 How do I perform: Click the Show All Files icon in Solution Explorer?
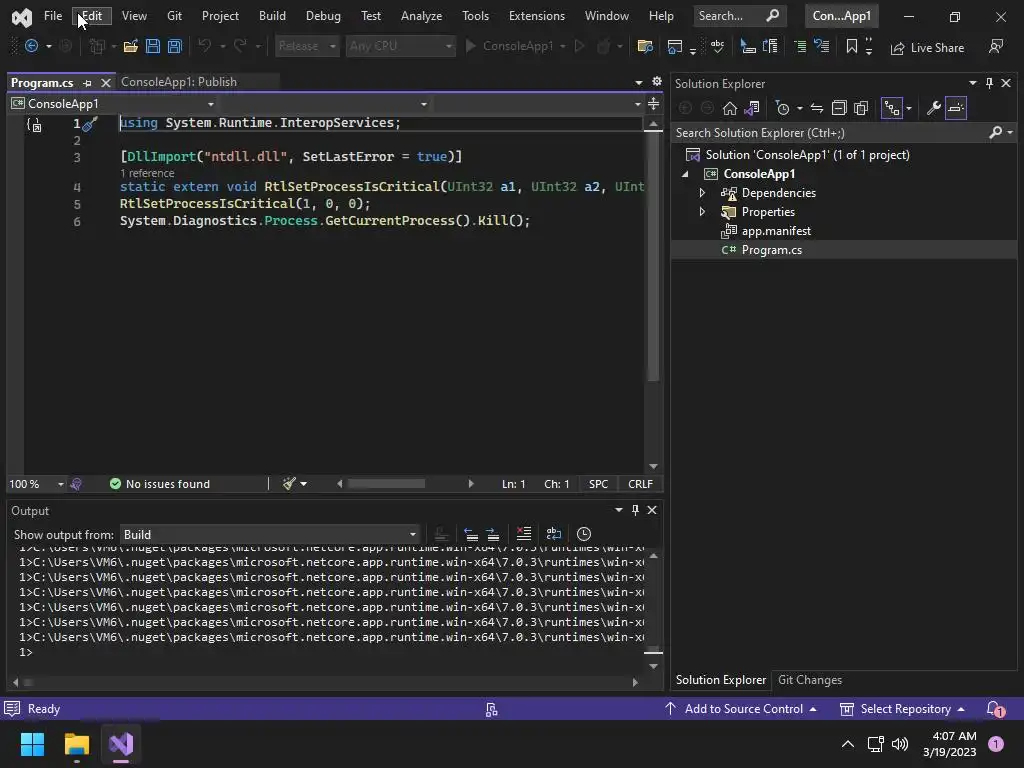pos(861,108)
